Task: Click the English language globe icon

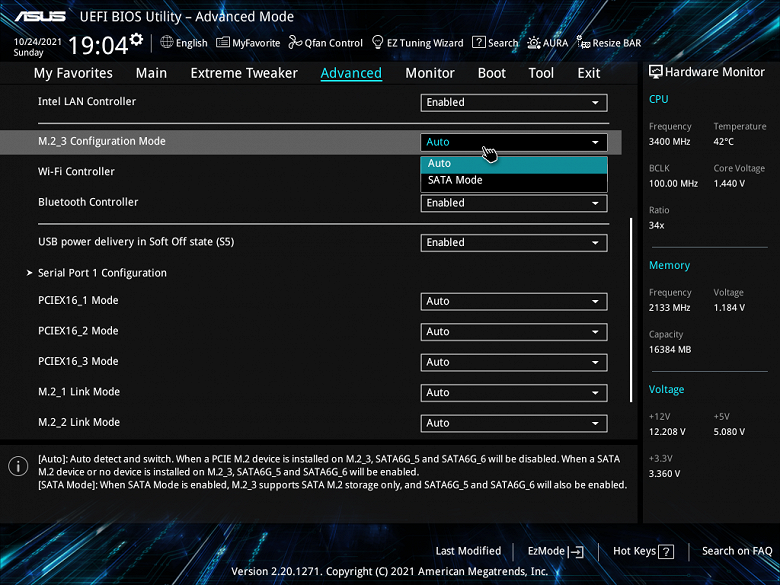Action: pos(167,42)
